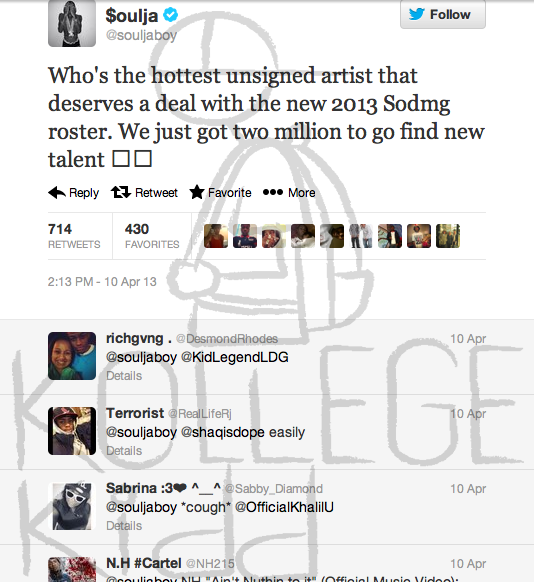Image resolution: width=534 pixels, height=582 pixels.
Task: Click the last retweeter avatar in the row
Action: click(448, 236)
